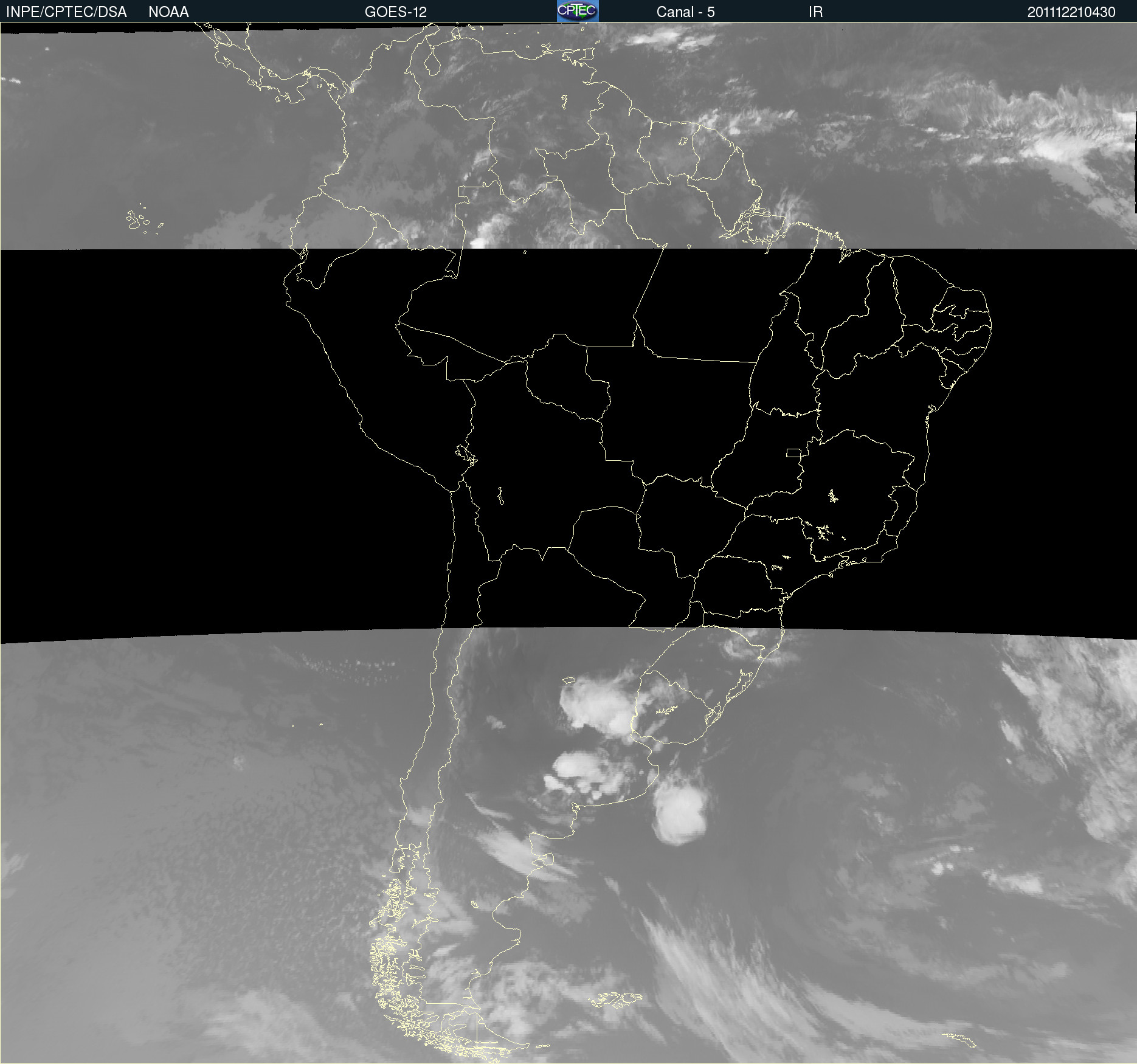
Task: Click the GOES-12 satellite label
Action: click(396, 12)
